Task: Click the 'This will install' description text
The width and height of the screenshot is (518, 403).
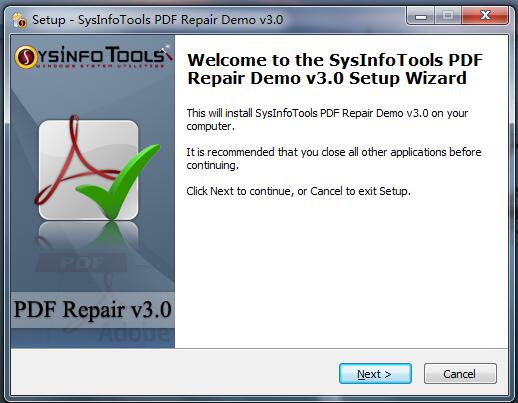Action: coord(327,120)
